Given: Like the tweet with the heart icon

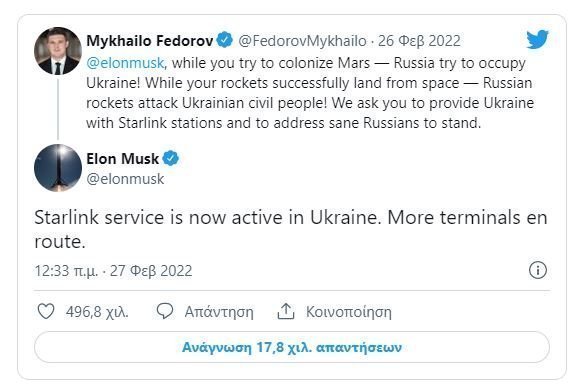Looking at the screenshot, I should (x=46, y=311).
